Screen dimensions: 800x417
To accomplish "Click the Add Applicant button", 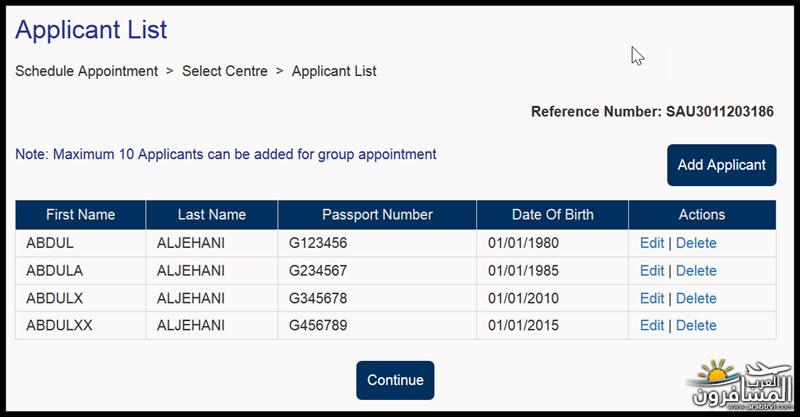I will click(x=721, y=165).
